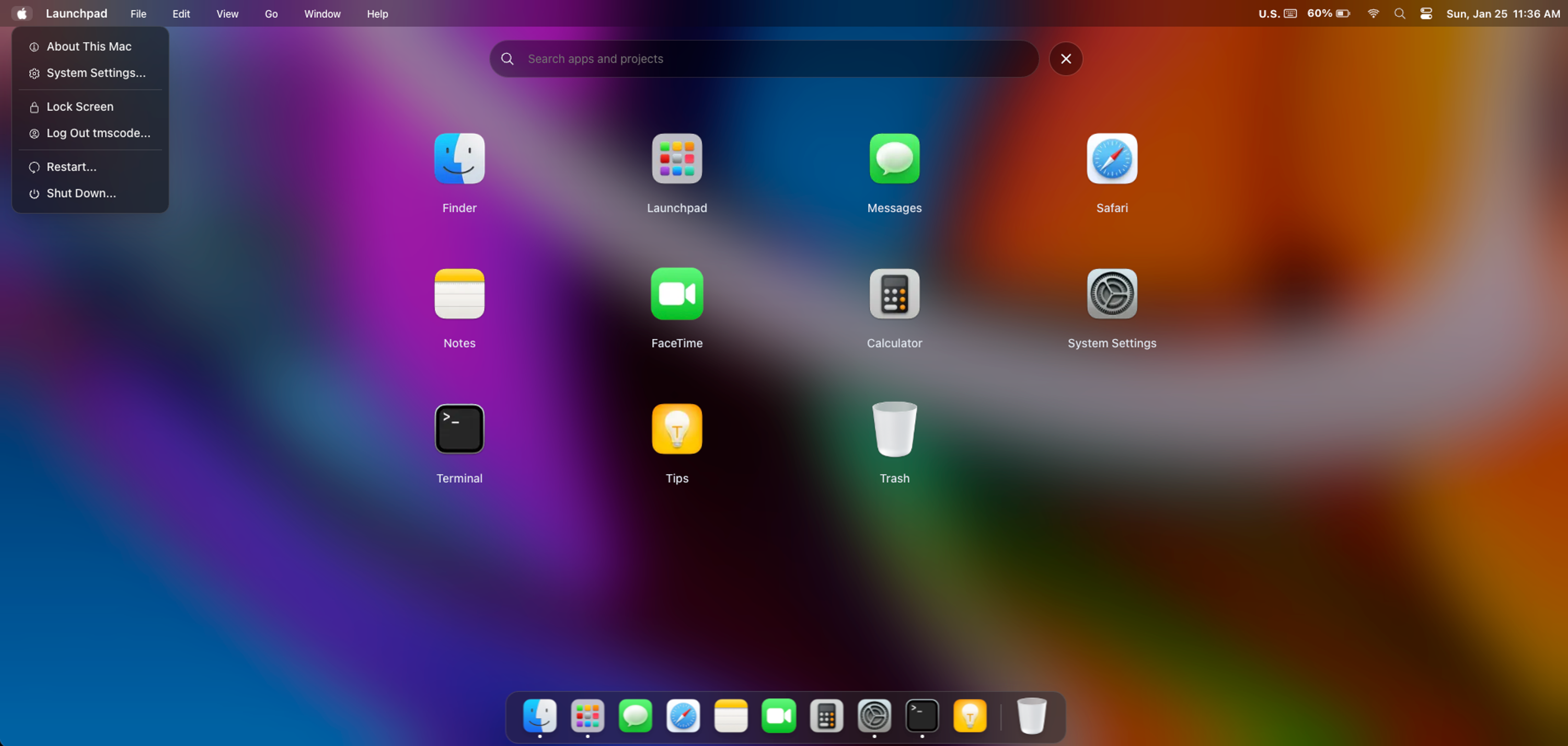Click the Finder icon in the Dock

[x=539, y=715]
